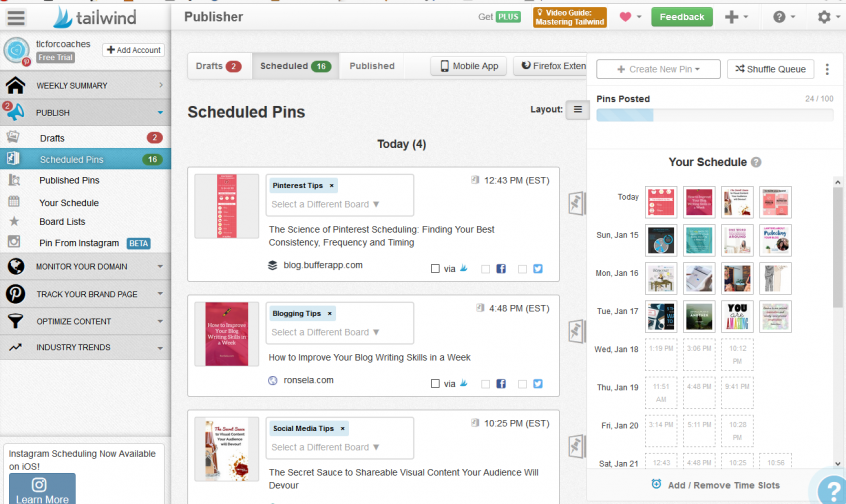
Task: Click the Monitor Your Domain globe icon
Action: click(16, 266)
